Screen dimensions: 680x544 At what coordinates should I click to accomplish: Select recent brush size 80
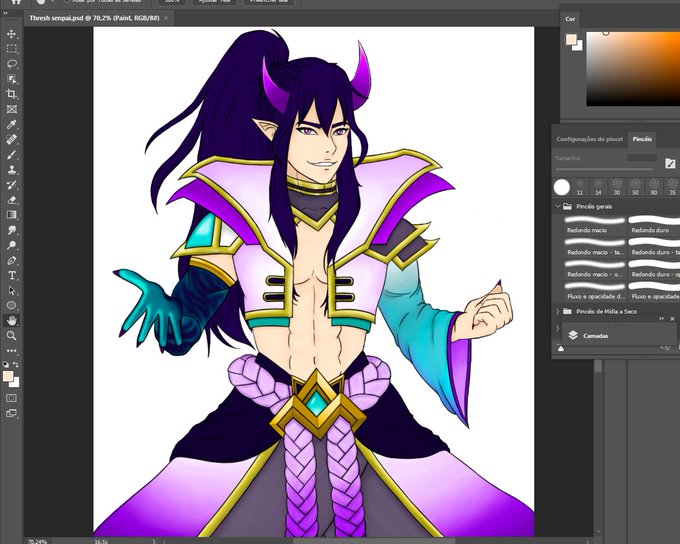coord(654,187)
